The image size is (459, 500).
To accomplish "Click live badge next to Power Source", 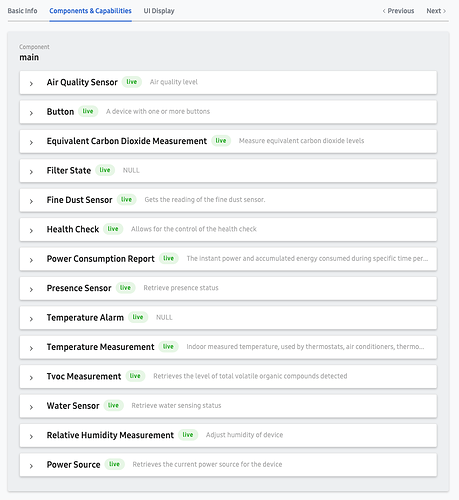I will click(x=114, y=464).
